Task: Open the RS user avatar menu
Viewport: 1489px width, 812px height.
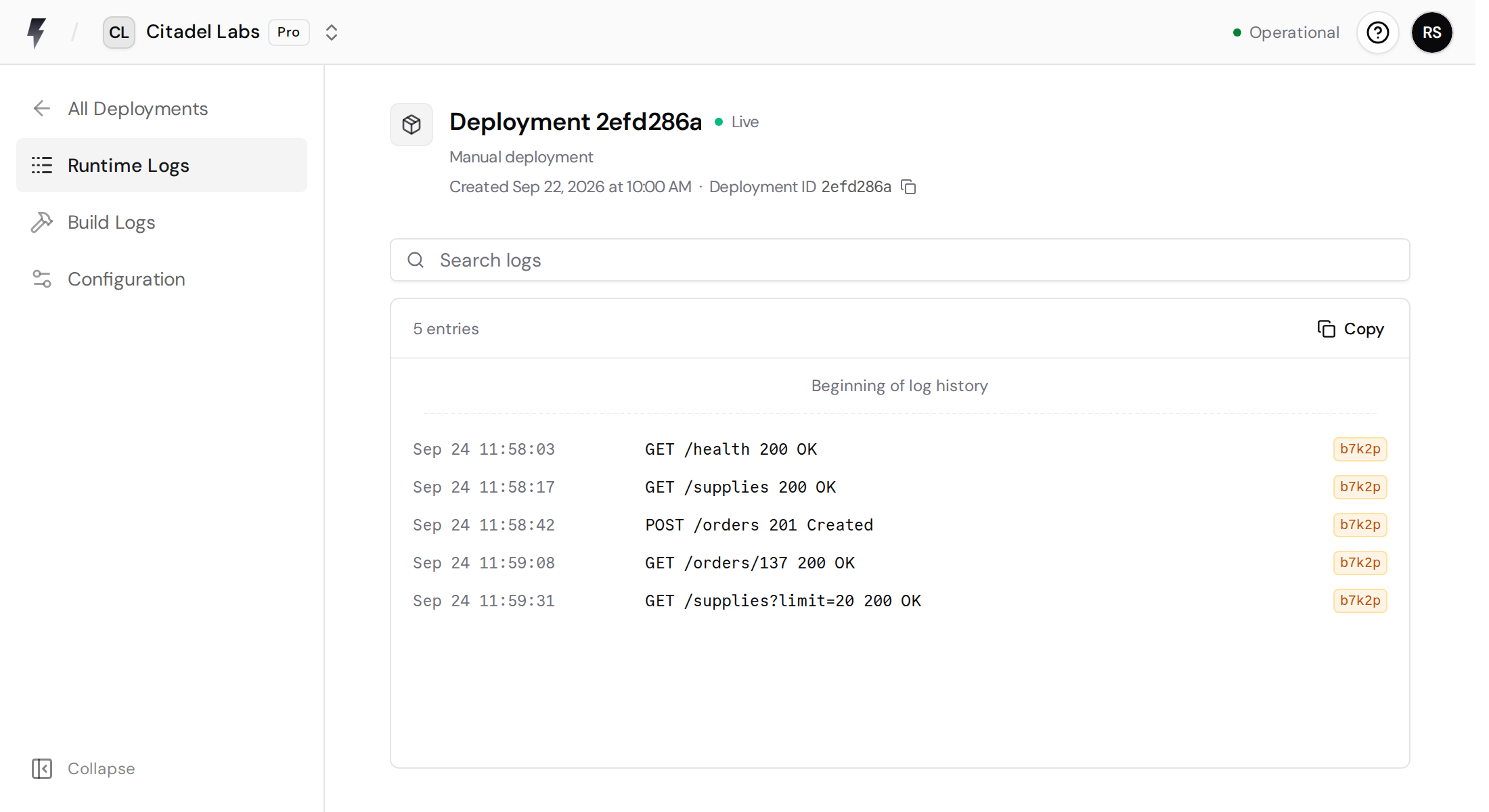Action: pos(1431,32)
